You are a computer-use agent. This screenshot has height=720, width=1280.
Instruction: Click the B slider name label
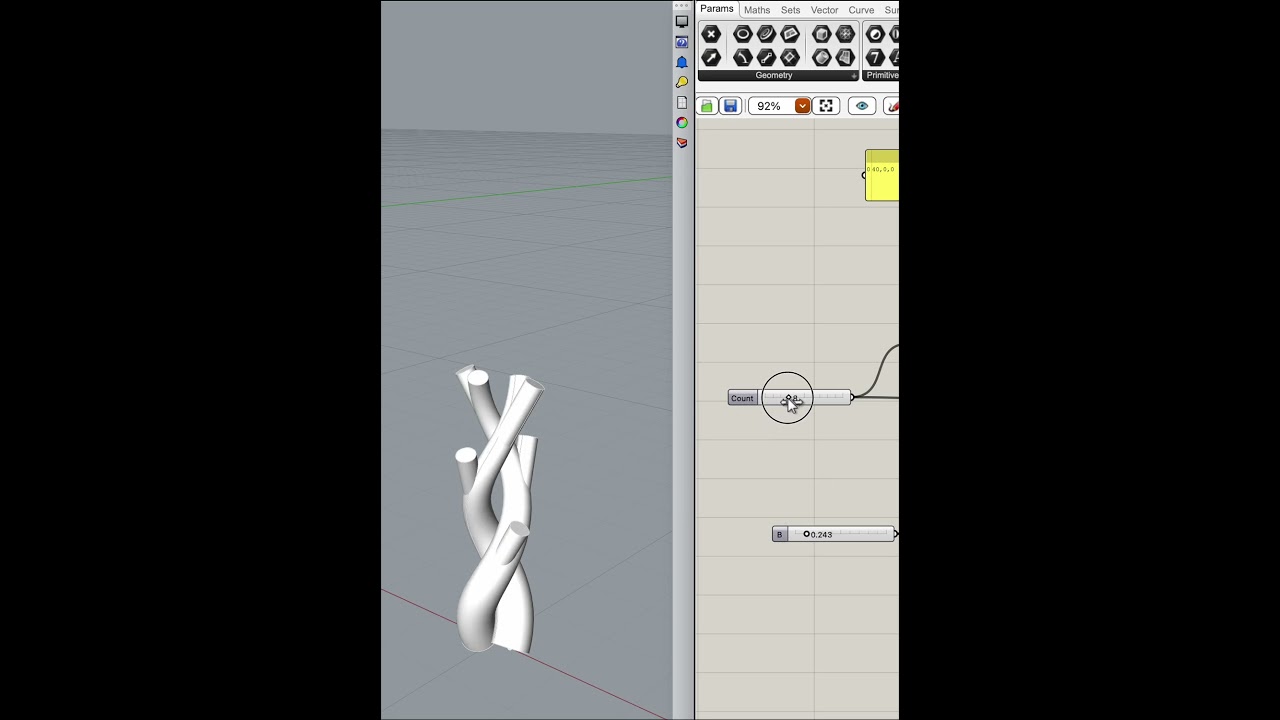779,534
